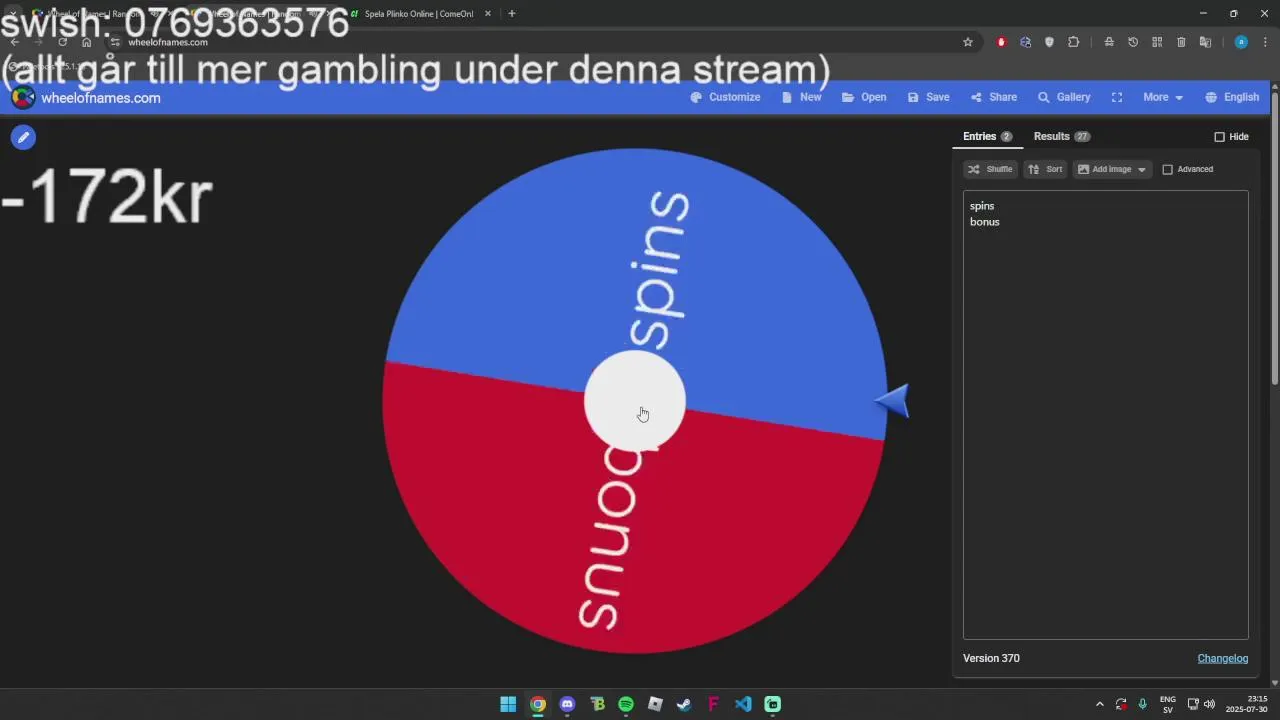The width and height of the screenshot is (1280, 720).
Task: Open Visual Studio Code from the taskbar
Action: pos(743,704)
